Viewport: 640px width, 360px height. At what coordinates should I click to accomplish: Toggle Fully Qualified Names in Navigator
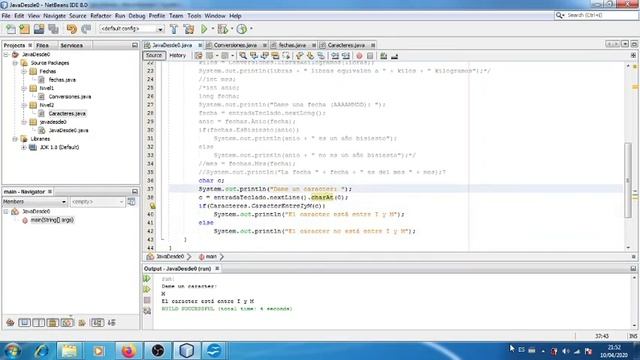(x=82, y=323)
